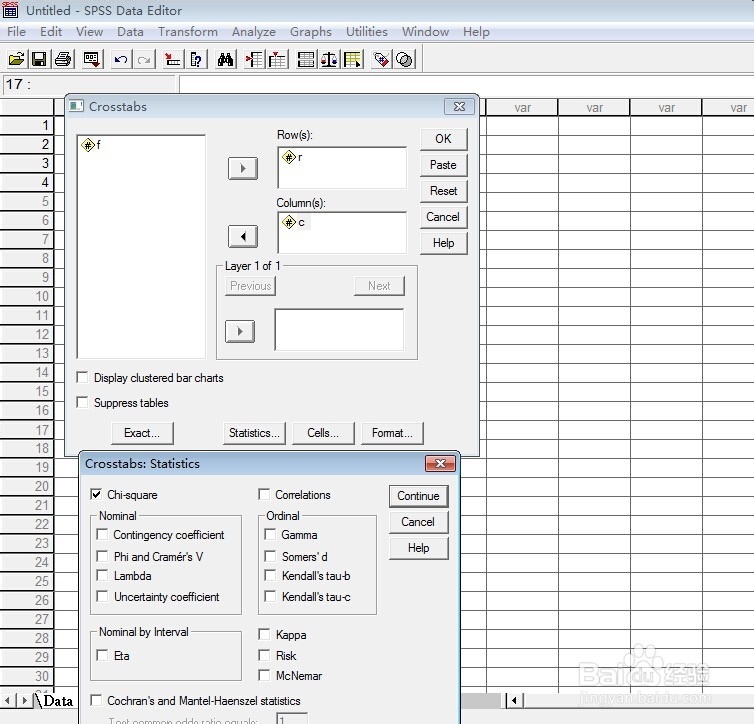Viewport: 754px width, 724px height.
Task: Click Continue in Crosstabs: Statistics
Action: click(418, 496)
